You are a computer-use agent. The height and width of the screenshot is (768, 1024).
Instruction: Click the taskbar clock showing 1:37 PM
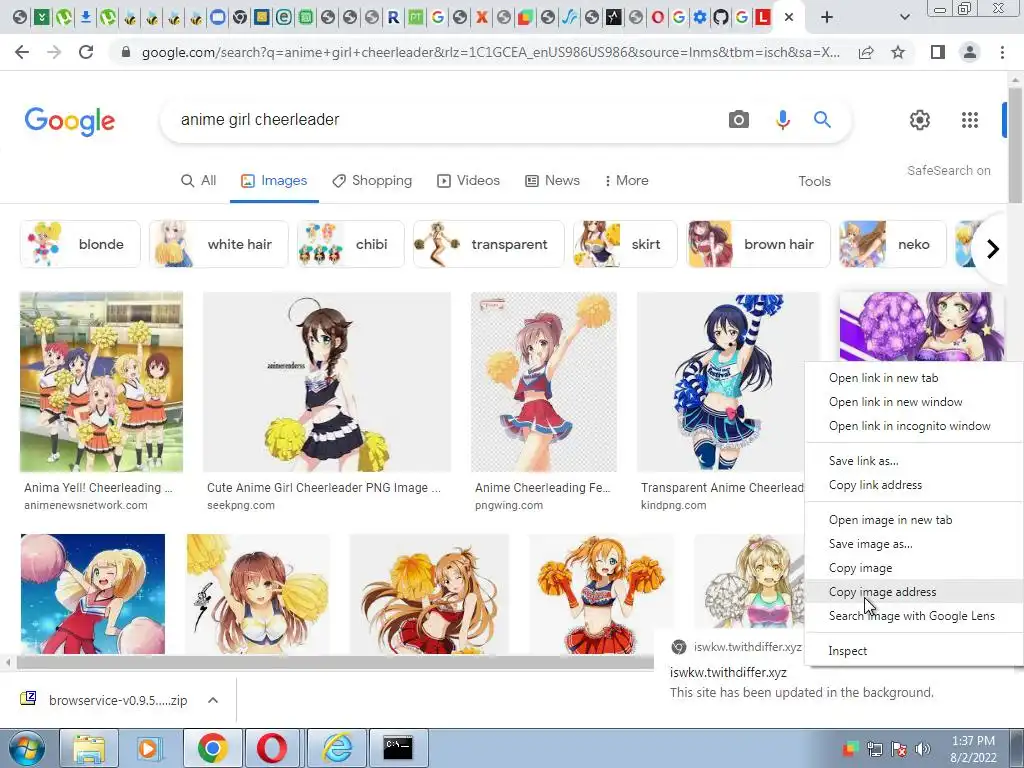pos(973,748)
